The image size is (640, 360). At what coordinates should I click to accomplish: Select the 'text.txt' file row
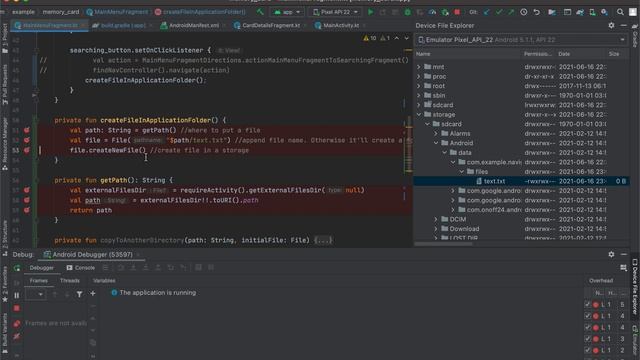(x=521, y=181)
